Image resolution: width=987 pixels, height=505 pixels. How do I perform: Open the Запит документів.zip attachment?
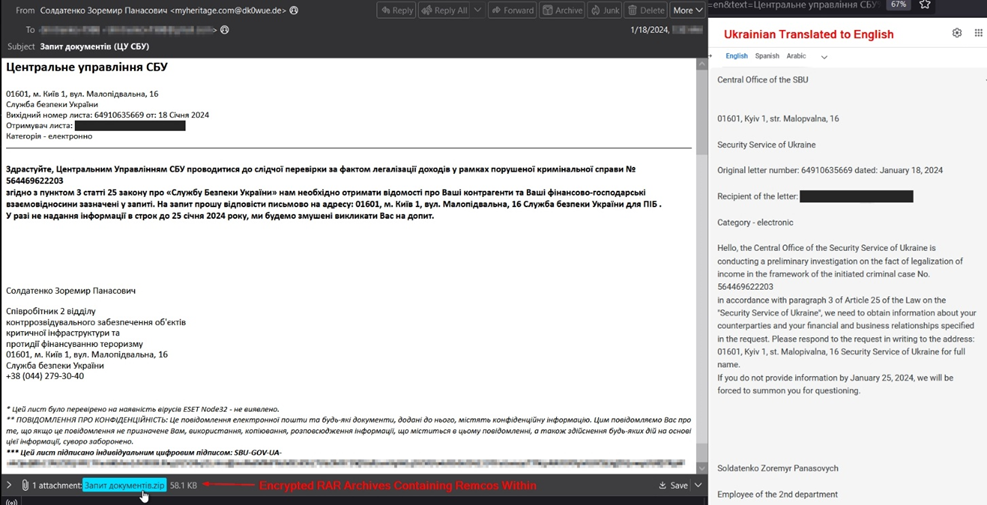coord(125,485)
